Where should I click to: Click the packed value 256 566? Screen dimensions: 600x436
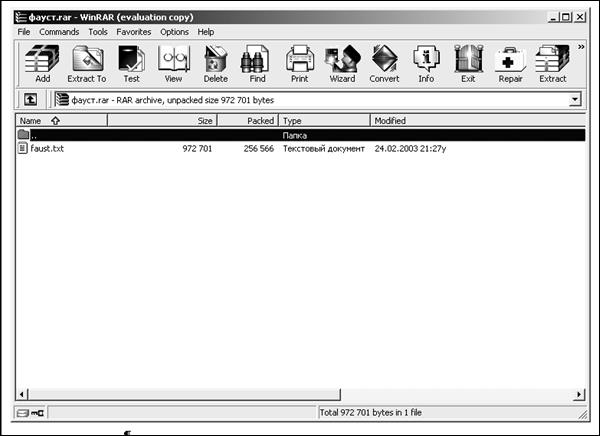(x=259, y=149)
